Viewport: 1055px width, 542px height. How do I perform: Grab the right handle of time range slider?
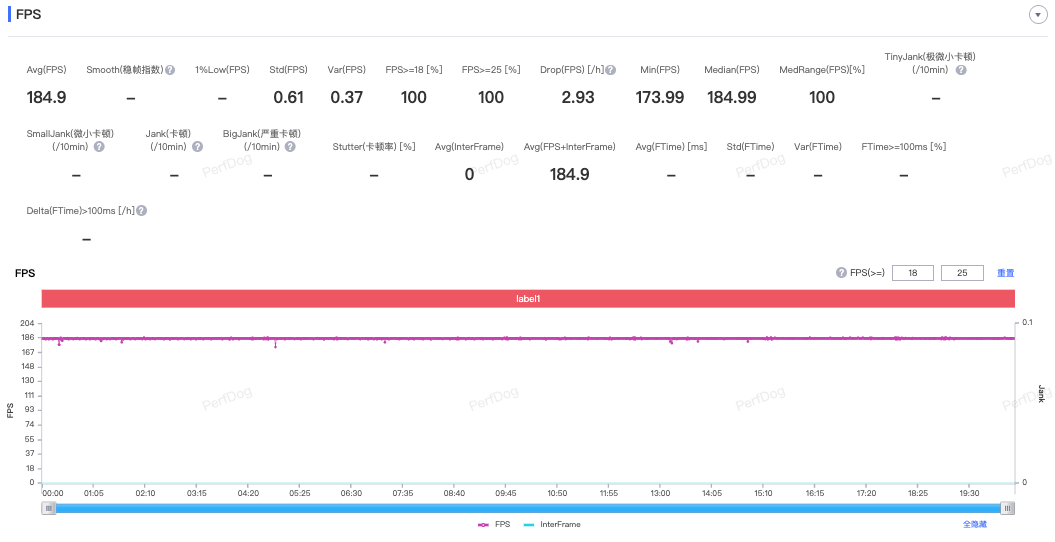pyautogui.click(x=1007, y=508)
